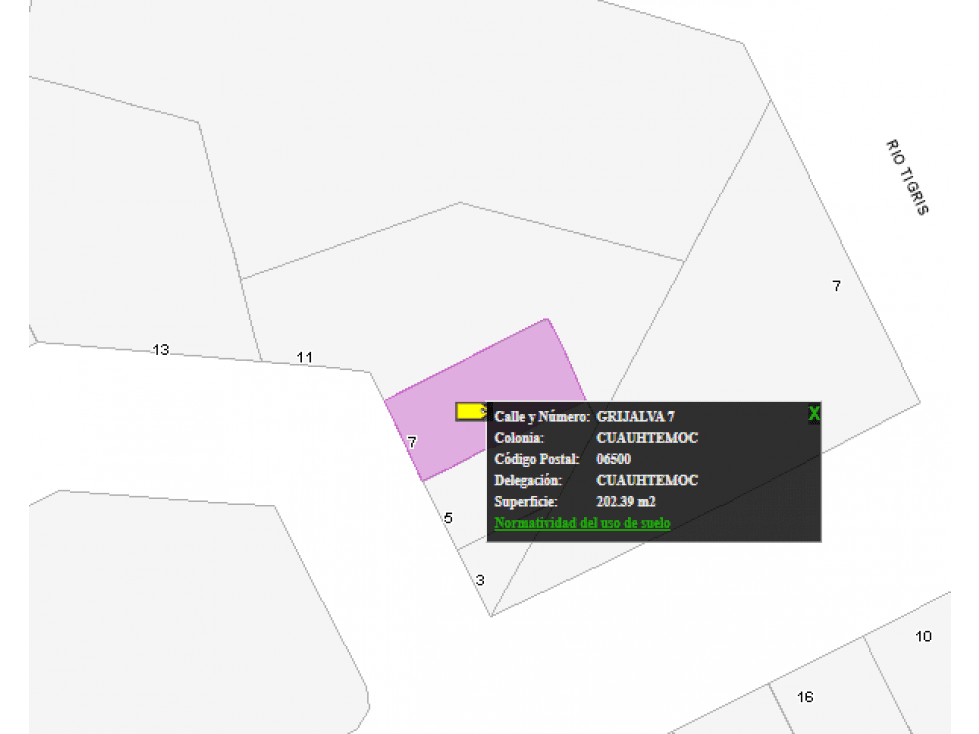This screenshot has height=734, width=979.
Task: Select parcel numbered 10
Action: 923,636
